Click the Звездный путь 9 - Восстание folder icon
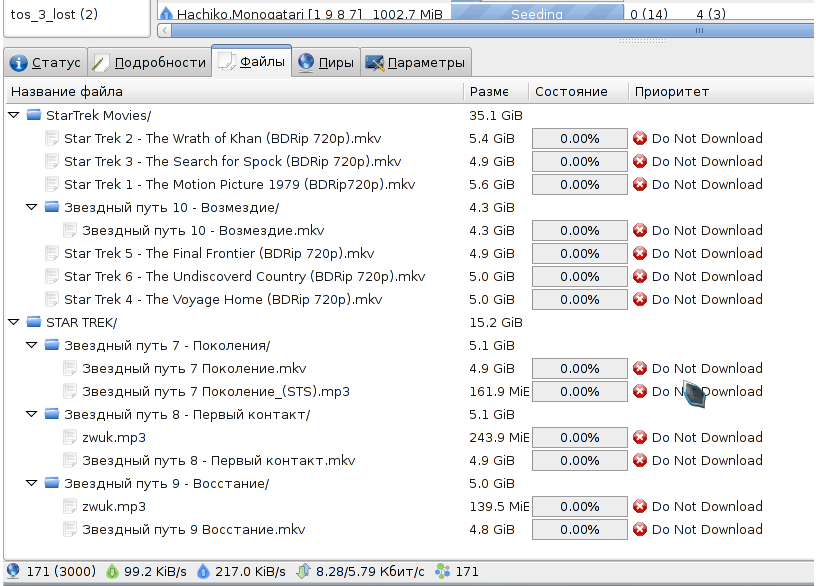The image size is (816, 586). pos(52,482)
